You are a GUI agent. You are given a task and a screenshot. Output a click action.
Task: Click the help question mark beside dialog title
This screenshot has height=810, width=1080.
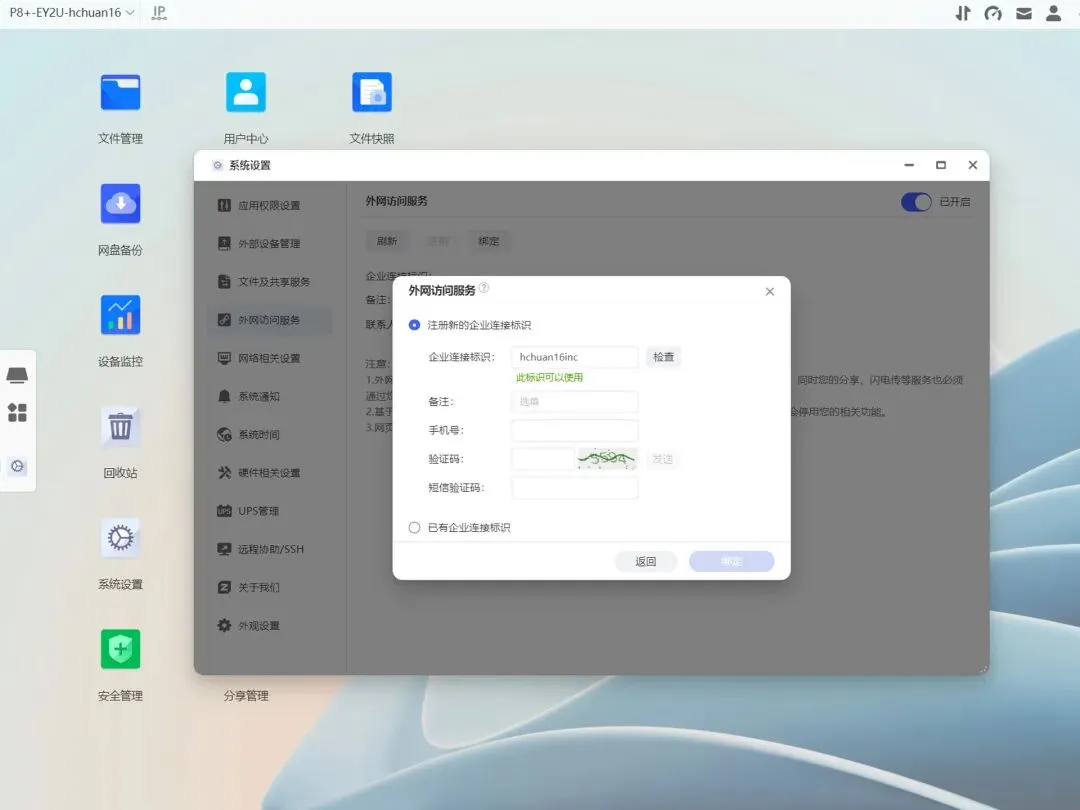pyautogui.click(x=484, y=289)
